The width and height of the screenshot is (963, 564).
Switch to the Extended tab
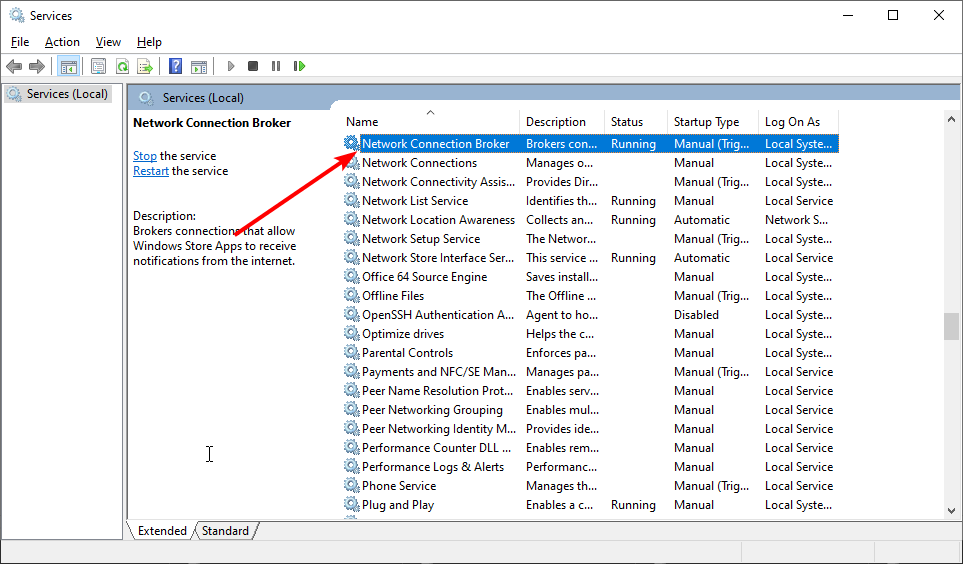[x=162, y=531]
